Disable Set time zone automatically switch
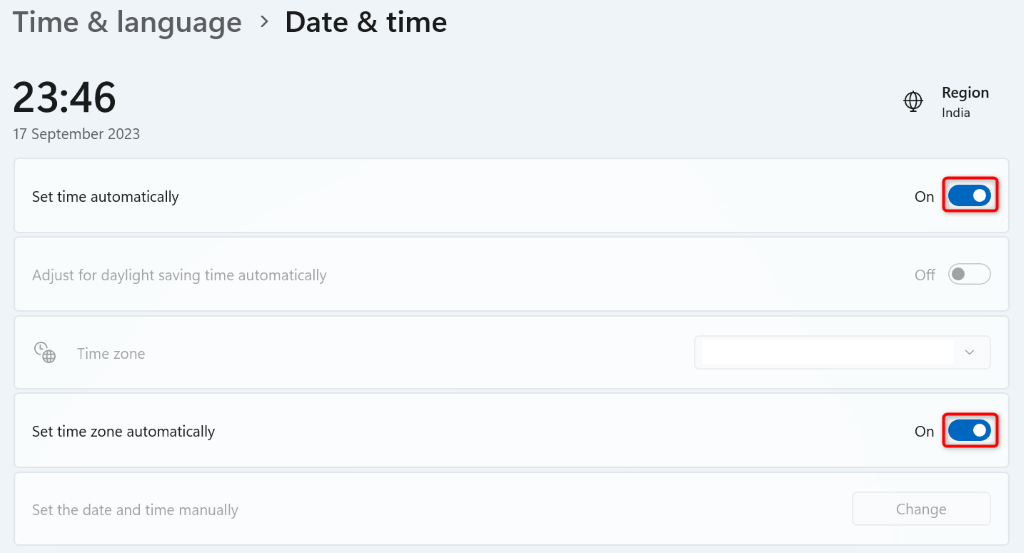This screenshot has width=1024, height=553. pos(969,431)
